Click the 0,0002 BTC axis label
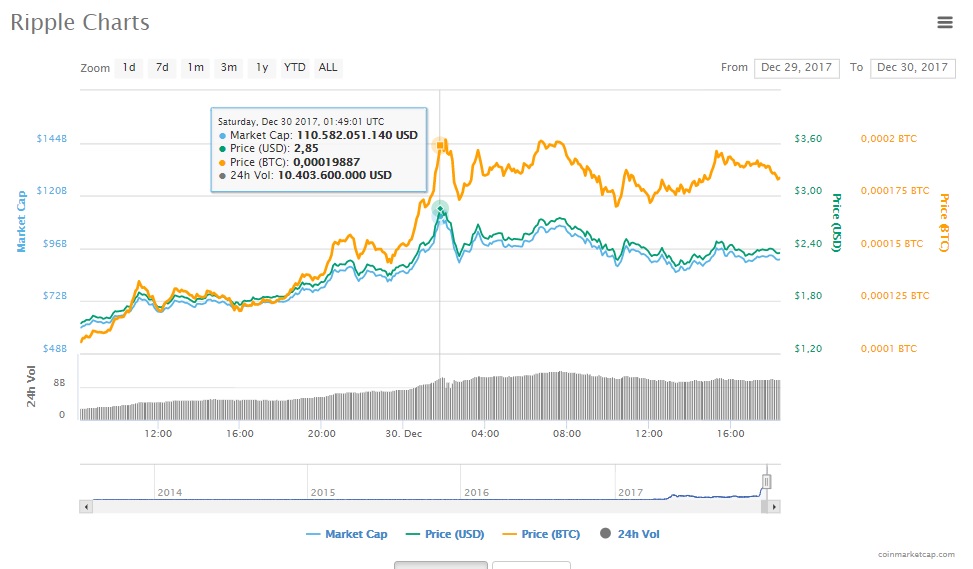The image size is (973, 569). (x=889, y=138)
